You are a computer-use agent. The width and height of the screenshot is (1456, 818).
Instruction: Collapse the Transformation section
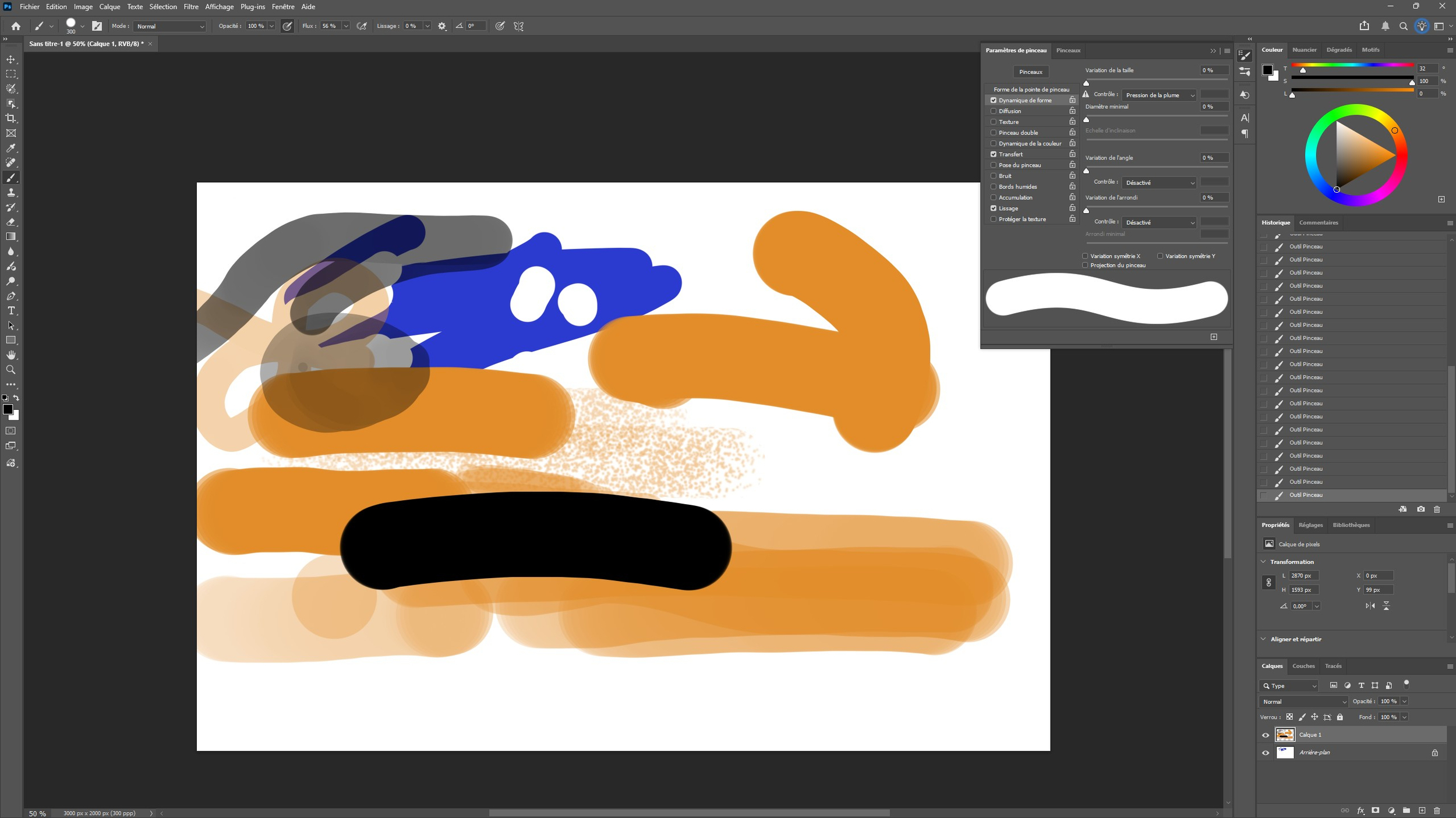(x=1263, y=562)
